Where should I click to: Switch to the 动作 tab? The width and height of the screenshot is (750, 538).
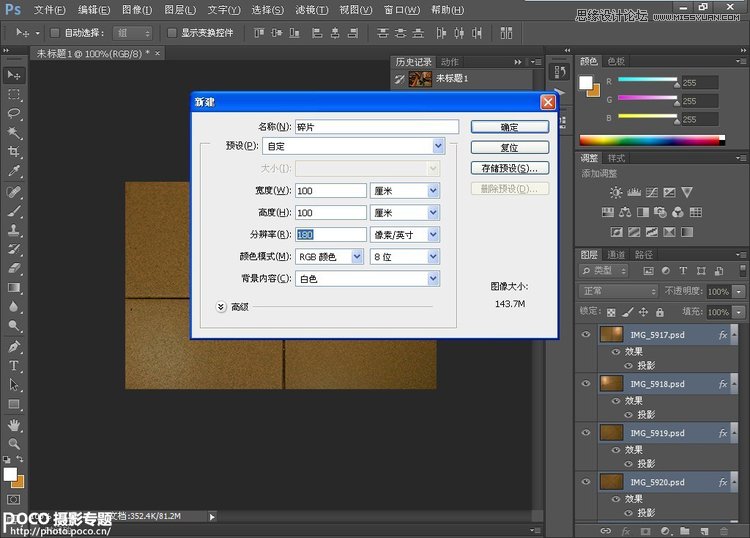point(450,62)
